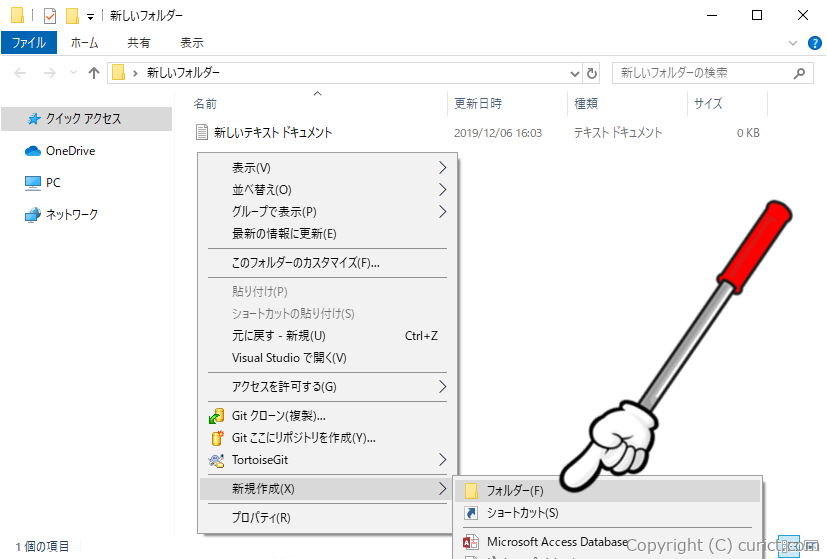Sort by the 種類 column header
The height and width of the screenshot is (559, 827).
(585, 103)
